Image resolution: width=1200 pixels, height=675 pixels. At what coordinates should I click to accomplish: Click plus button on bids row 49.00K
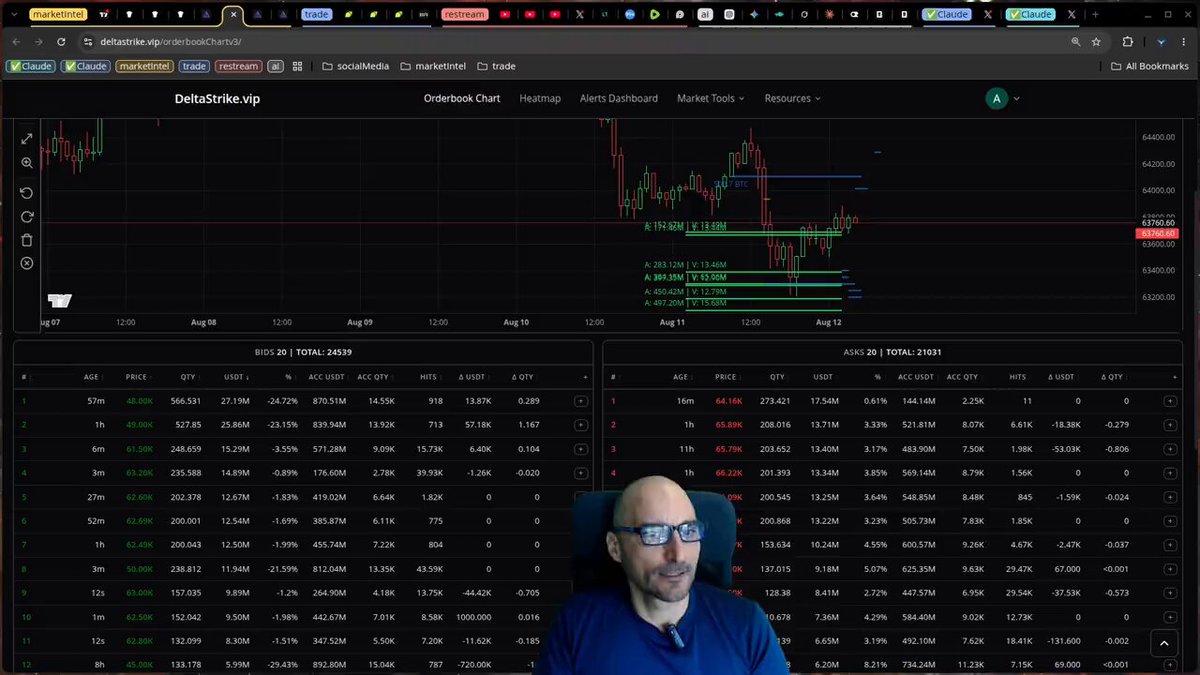pos(581,425)
